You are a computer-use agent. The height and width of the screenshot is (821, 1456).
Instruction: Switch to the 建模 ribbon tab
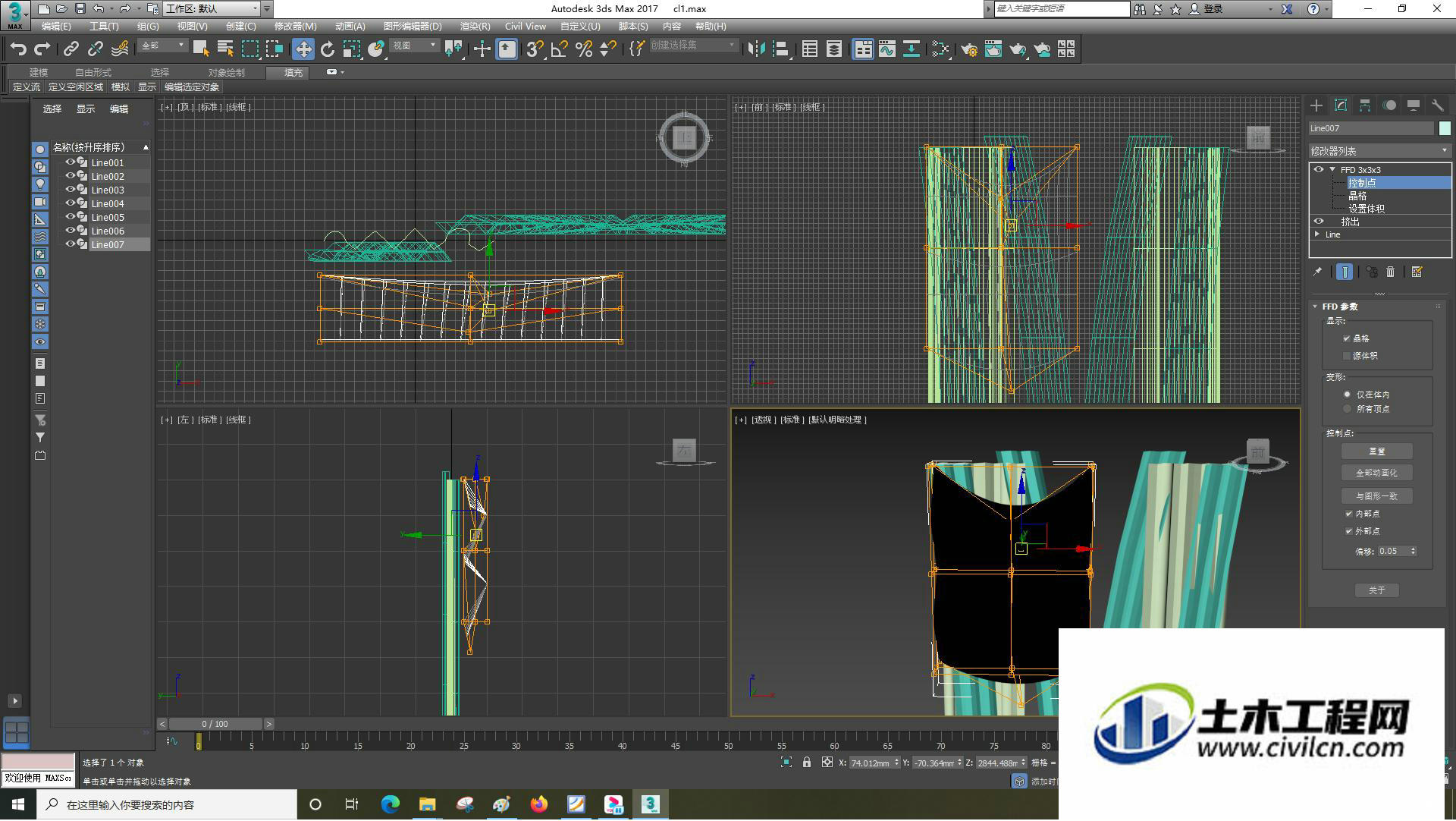point(39,72)
